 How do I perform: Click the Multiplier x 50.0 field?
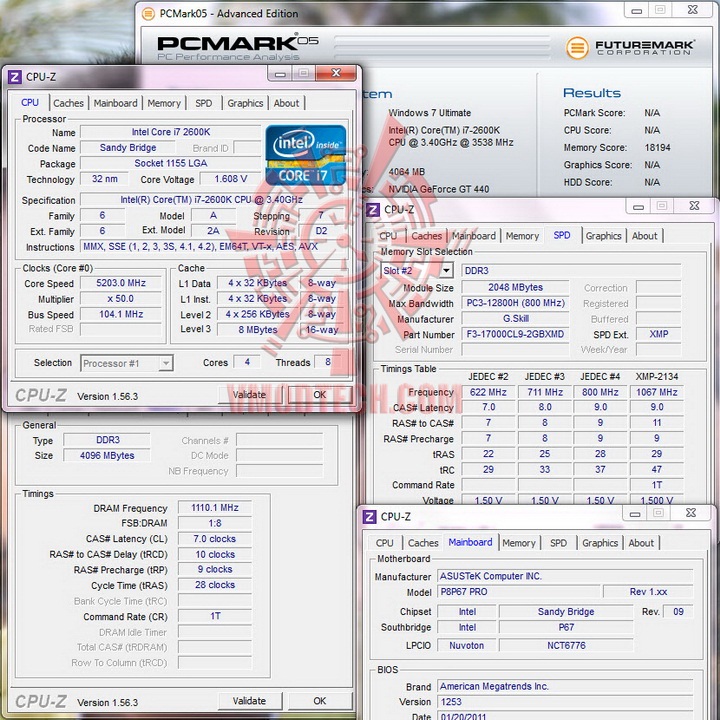(121, 299)
